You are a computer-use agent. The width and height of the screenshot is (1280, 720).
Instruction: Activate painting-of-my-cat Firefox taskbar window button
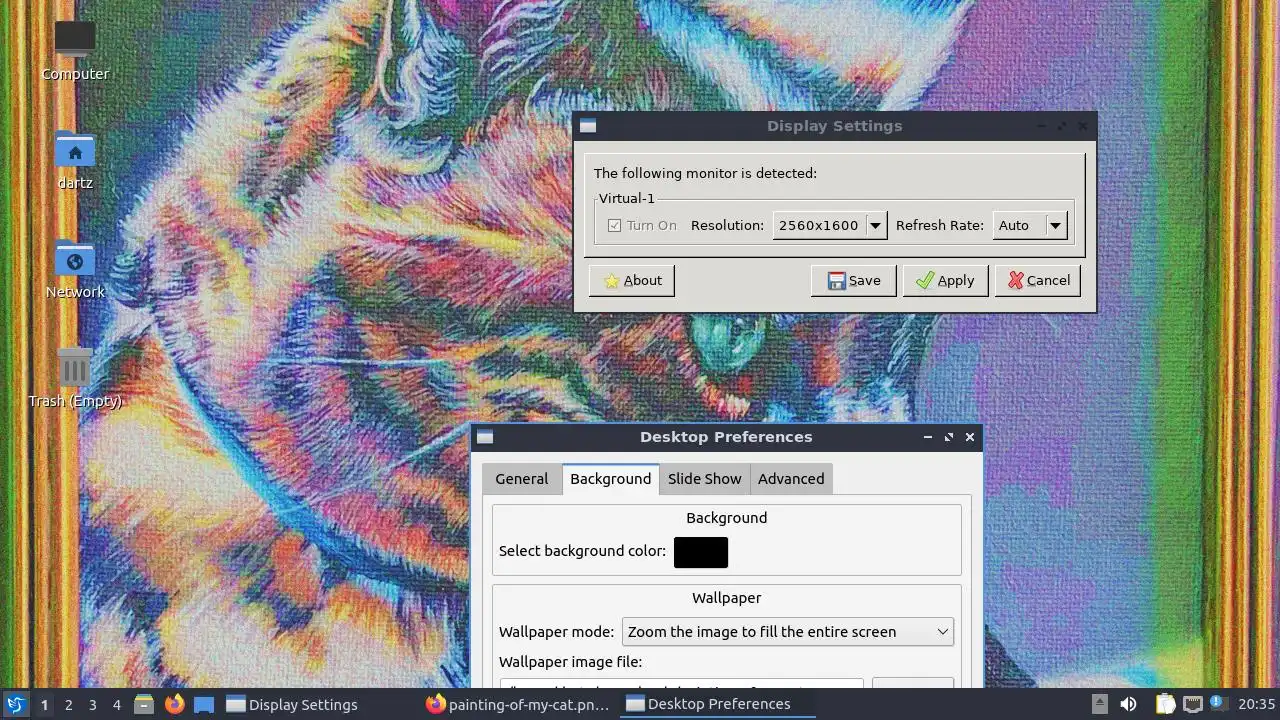pyautogui.click(x=517, y=704)
